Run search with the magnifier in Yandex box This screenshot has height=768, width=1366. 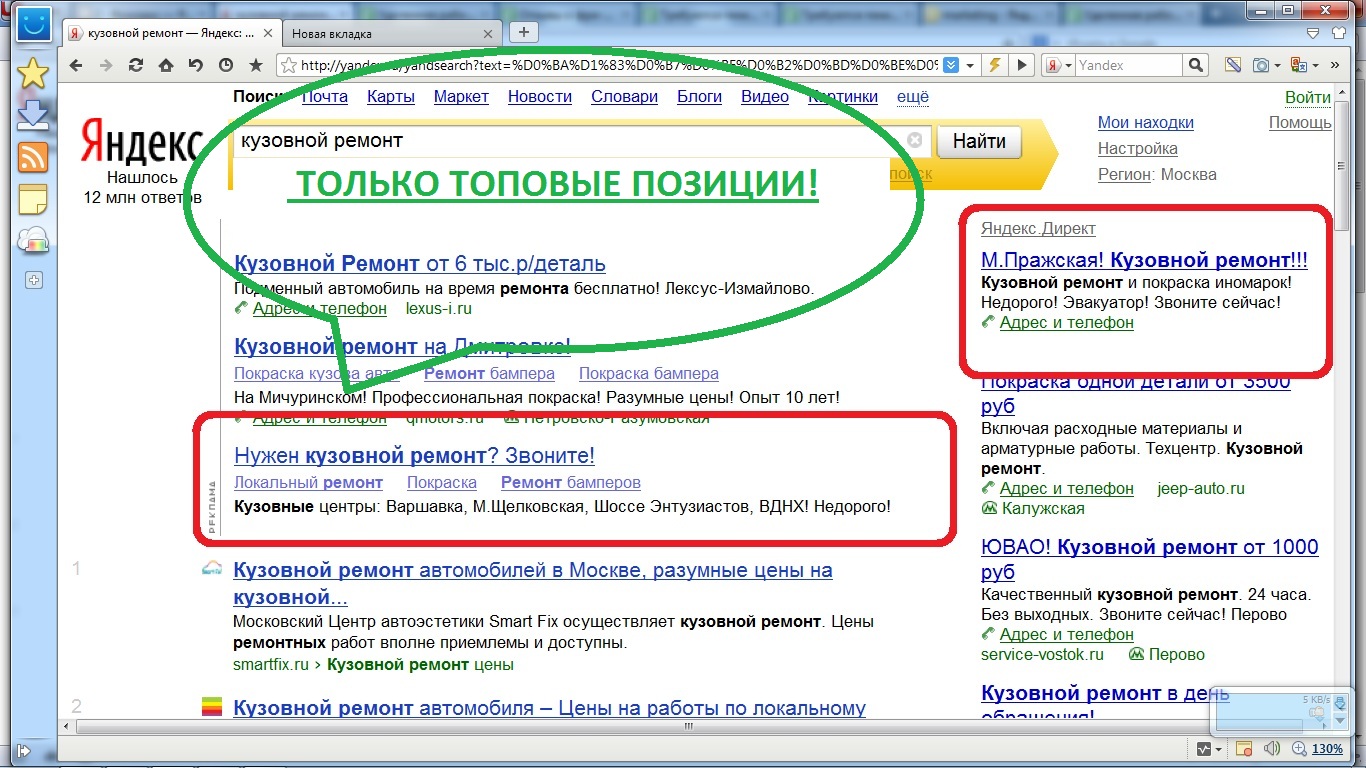point(1195,65)
